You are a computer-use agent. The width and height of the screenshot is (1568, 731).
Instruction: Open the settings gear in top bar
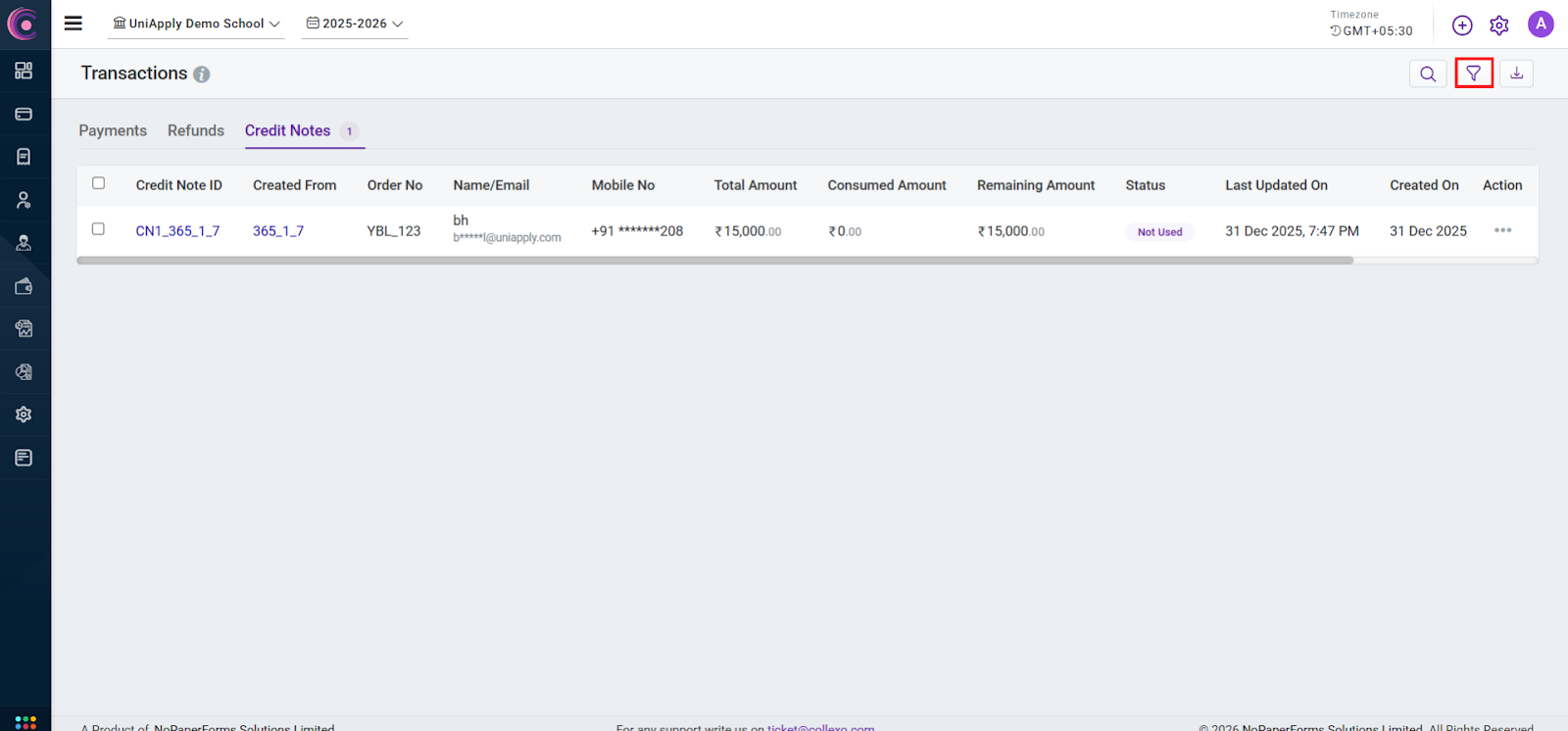1498,25
